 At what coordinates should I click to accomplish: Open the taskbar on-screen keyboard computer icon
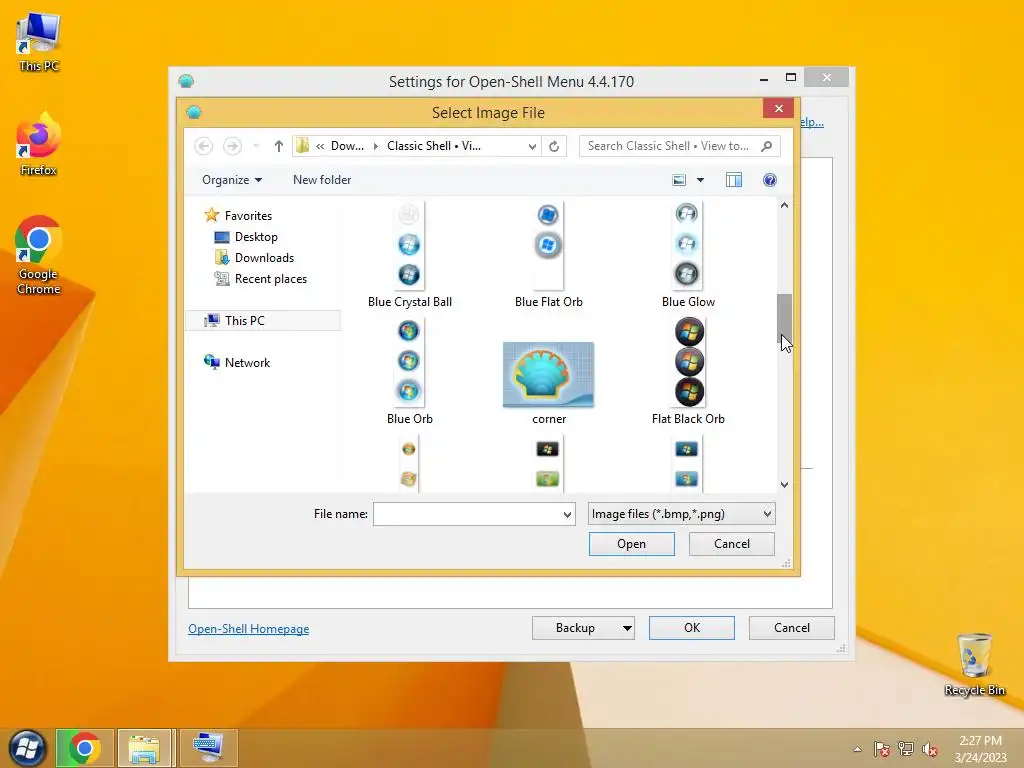208,748
